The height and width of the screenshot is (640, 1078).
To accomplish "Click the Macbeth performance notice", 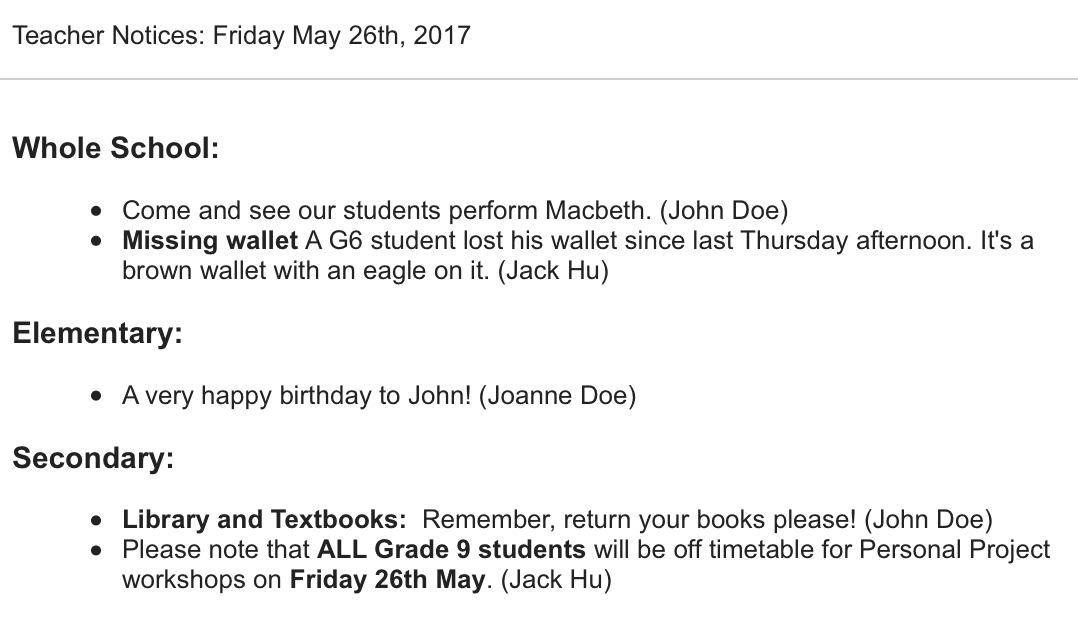I will point(455,210).
